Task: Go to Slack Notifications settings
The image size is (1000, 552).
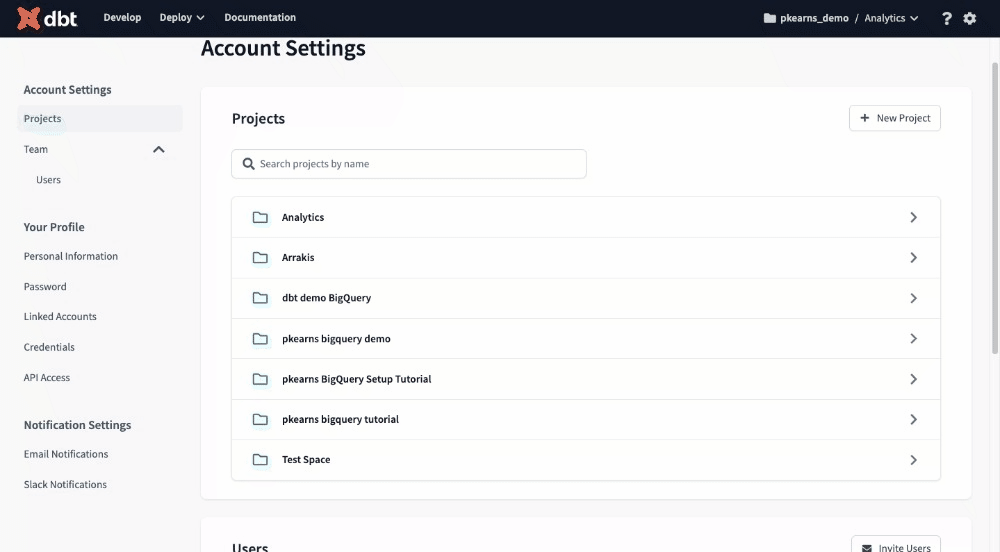Action: [x=65, y=485]
